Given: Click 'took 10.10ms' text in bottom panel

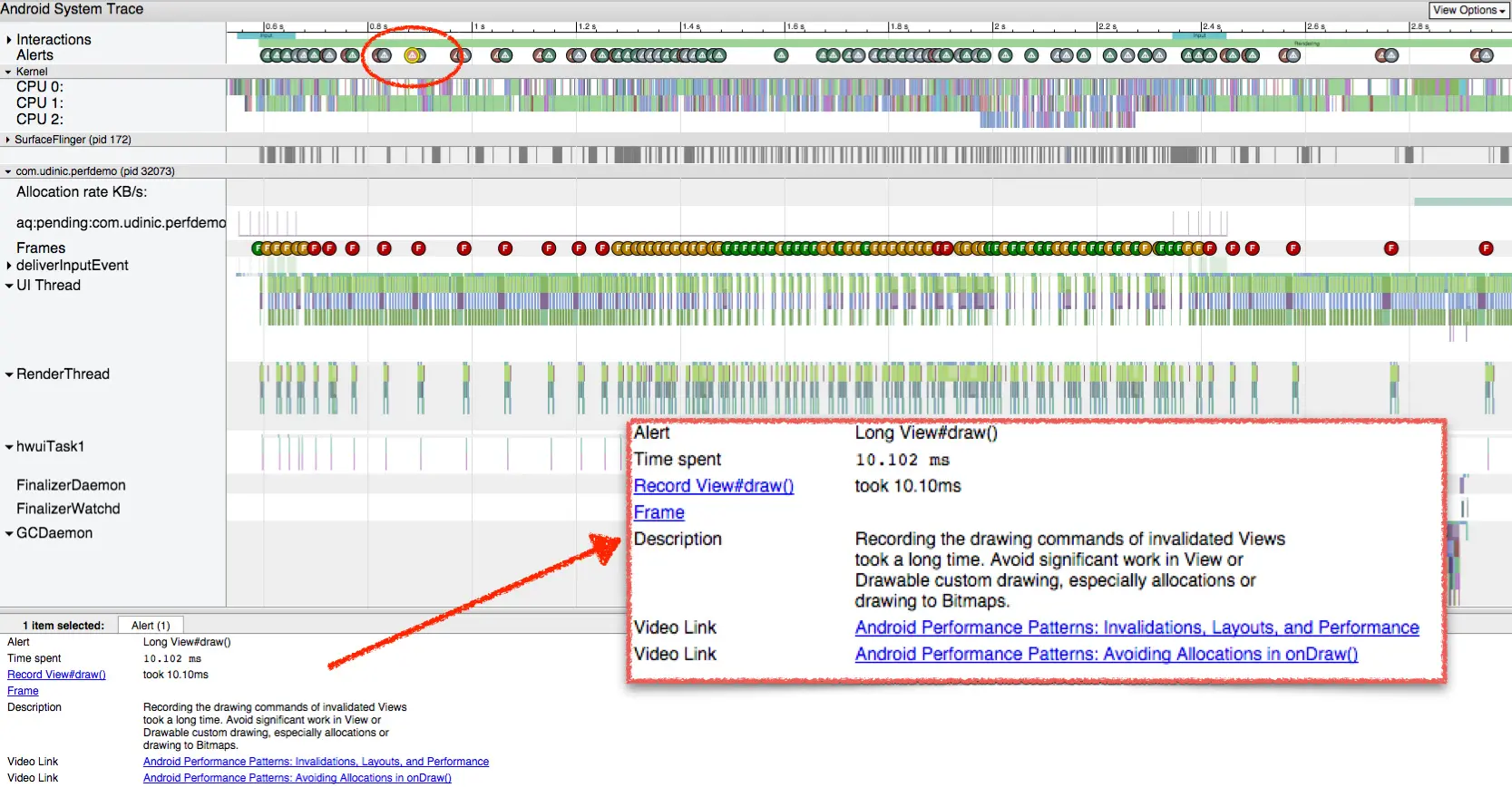Looking at the screenshot, I should click(176, 675).
